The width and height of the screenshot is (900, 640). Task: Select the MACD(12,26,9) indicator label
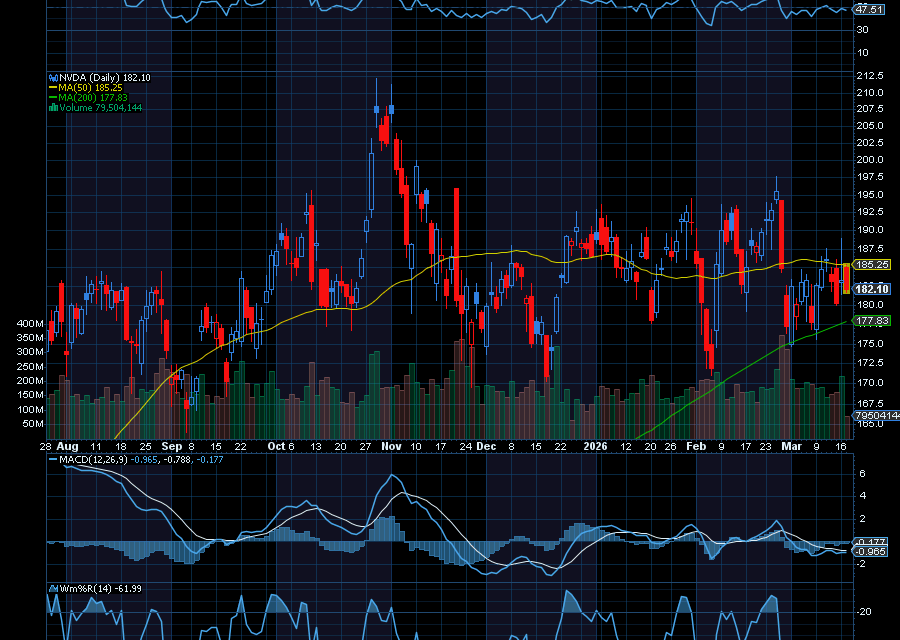[x=96, y=459]
